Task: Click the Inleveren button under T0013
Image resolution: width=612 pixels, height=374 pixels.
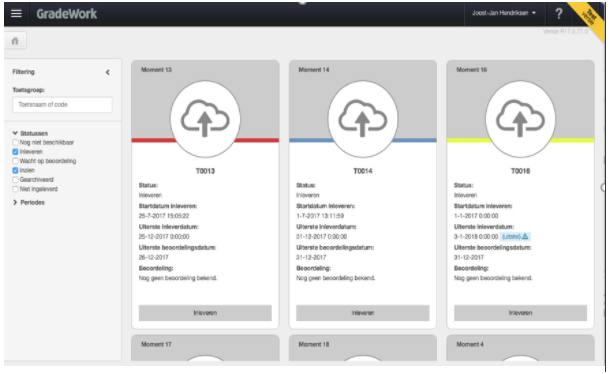Action: pyautogui.click(x=205, y=313)
